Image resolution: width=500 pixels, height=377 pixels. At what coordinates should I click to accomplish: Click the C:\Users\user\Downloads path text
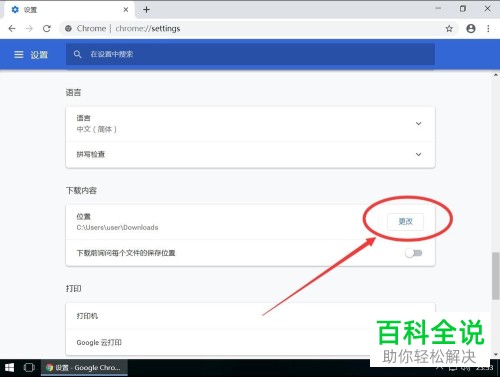pos(117,228)
